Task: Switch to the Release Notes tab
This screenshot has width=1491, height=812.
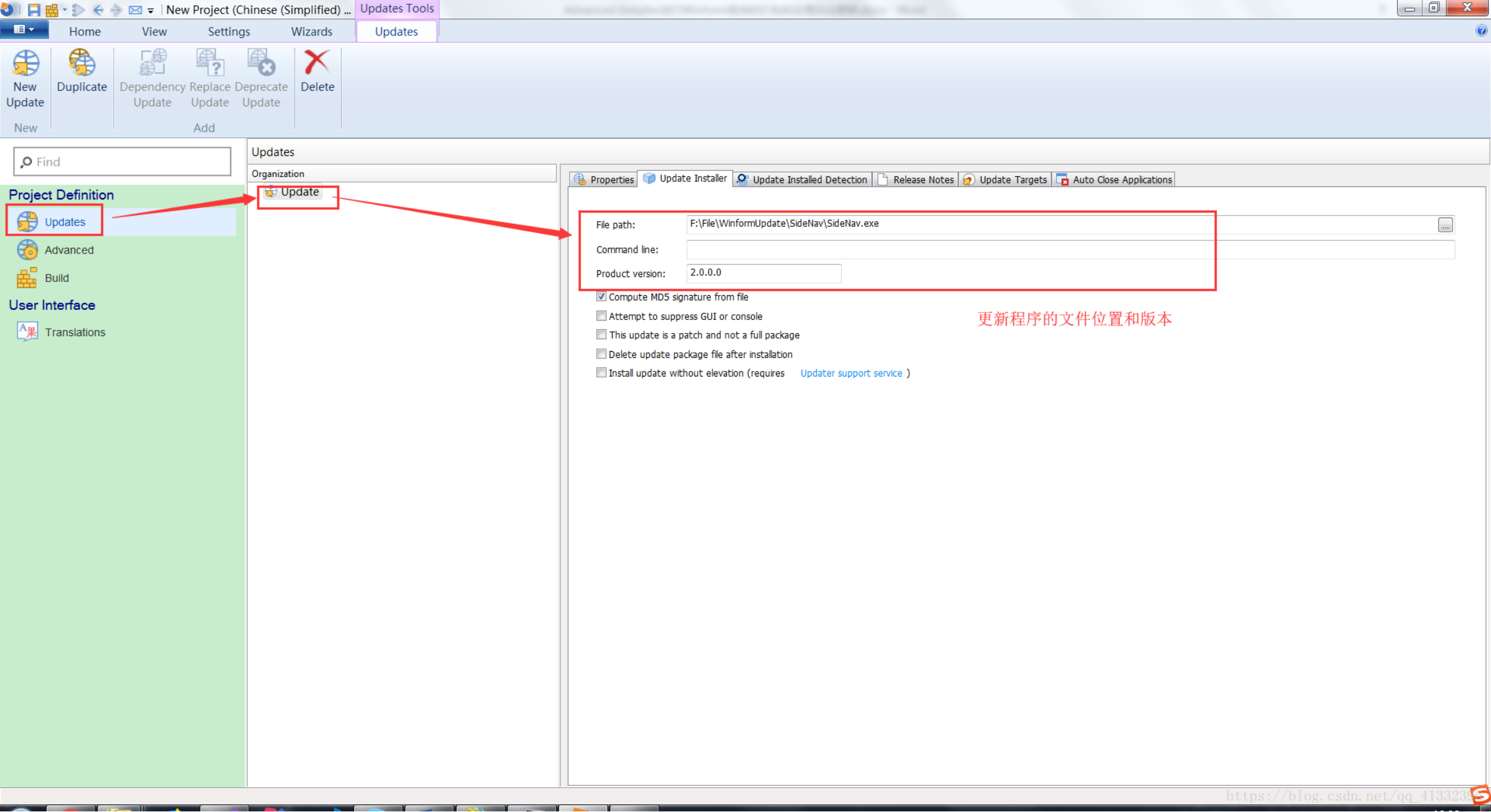Action: 917,180
